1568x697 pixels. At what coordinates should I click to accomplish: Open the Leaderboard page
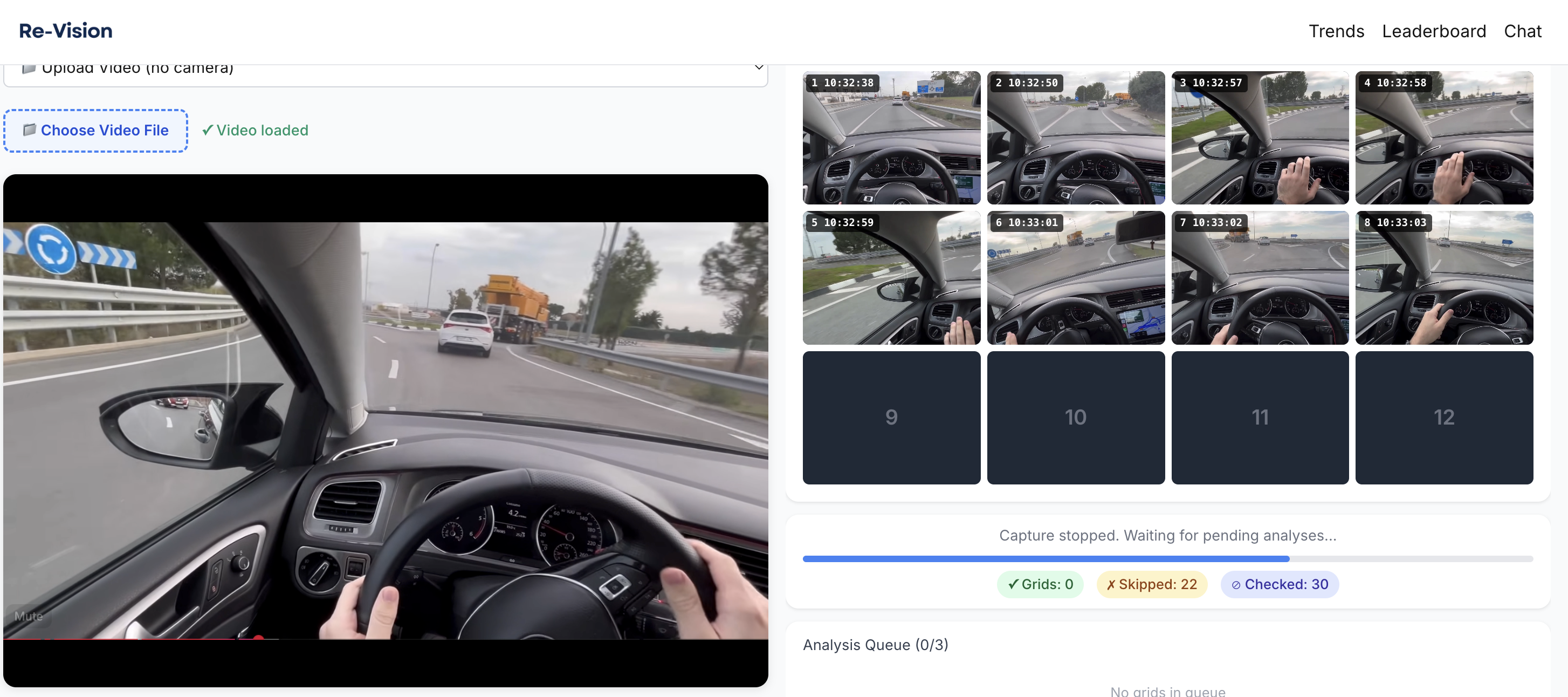point(1434,31)
